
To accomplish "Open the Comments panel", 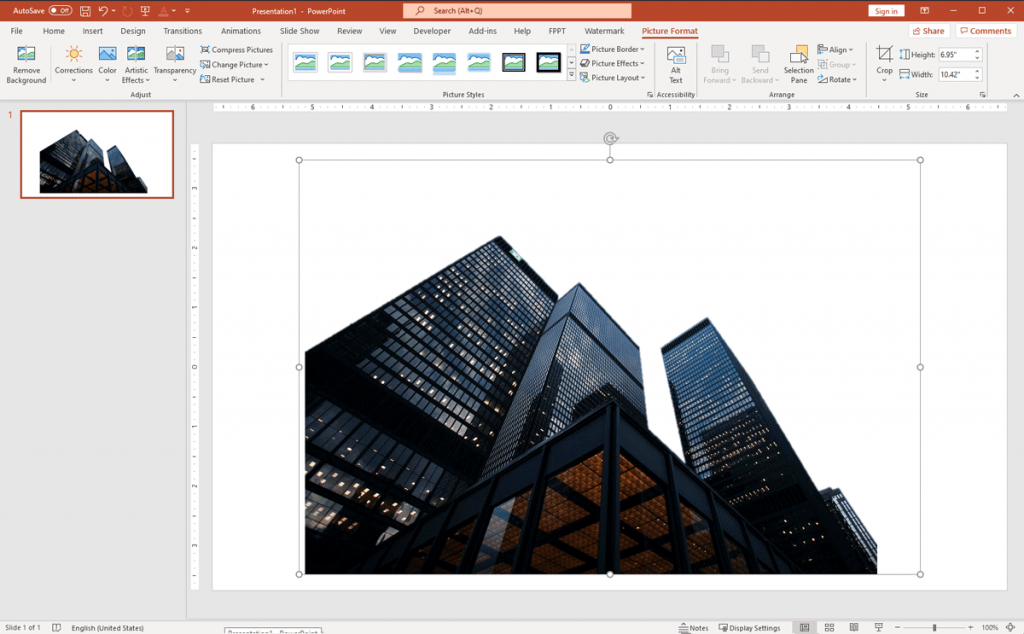I will tap(985, 30).
